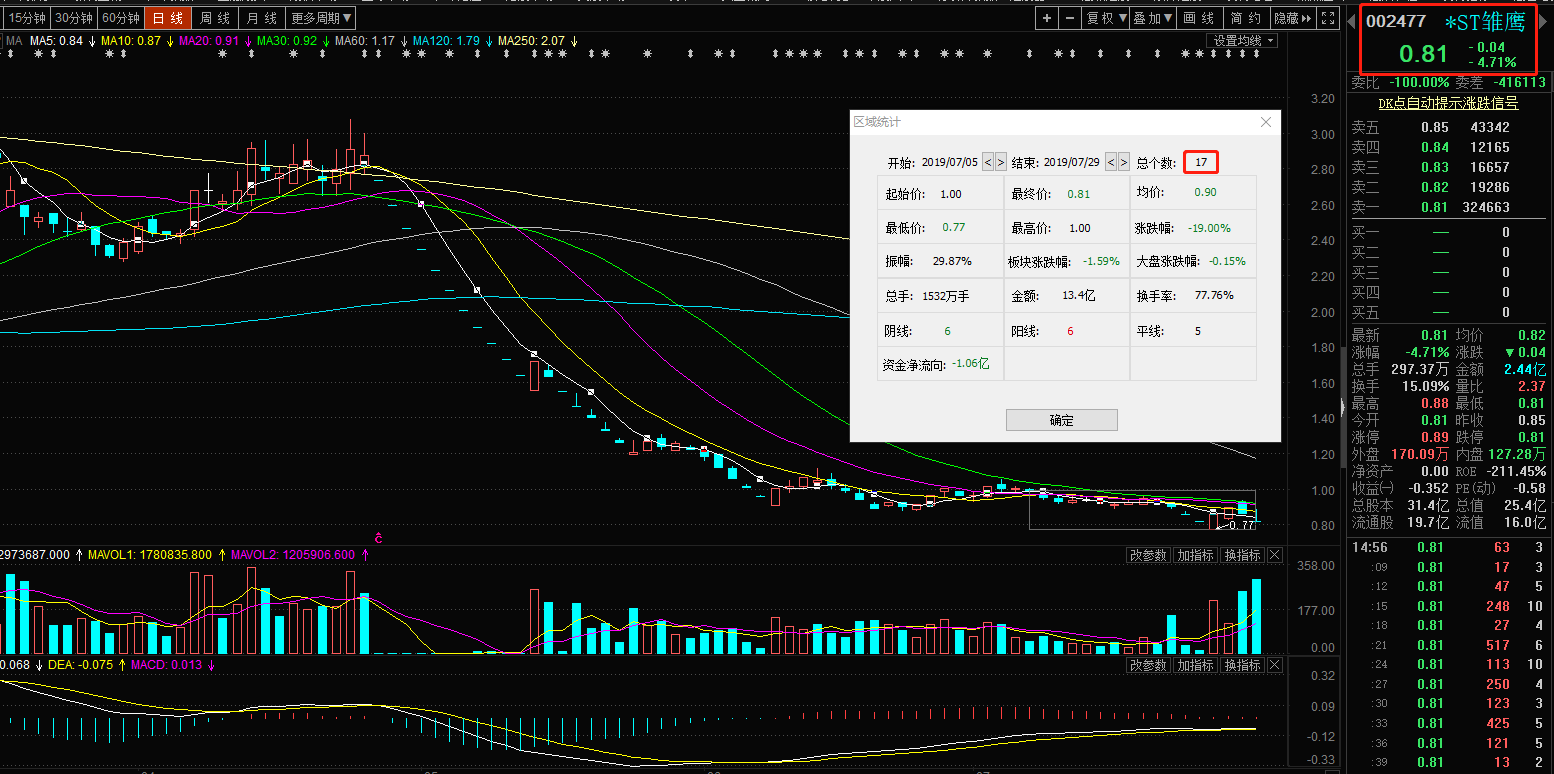Image resolution: width=1554 pixels, height=774 pixels.
Task: Open the 更多周期 dropdown
Action: click(x=320, y=18)
